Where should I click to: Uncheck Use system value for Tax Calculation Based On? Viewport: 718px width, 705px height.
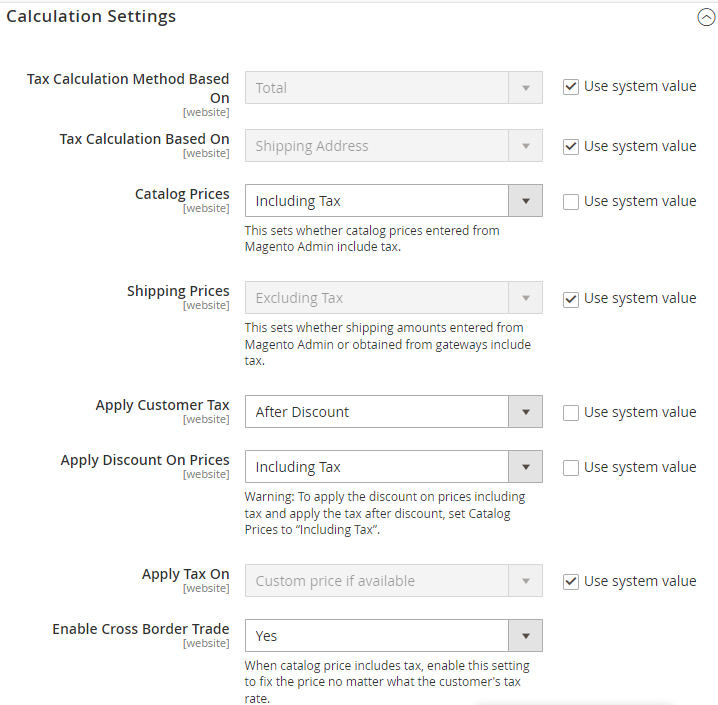click(x=571, y=146)
